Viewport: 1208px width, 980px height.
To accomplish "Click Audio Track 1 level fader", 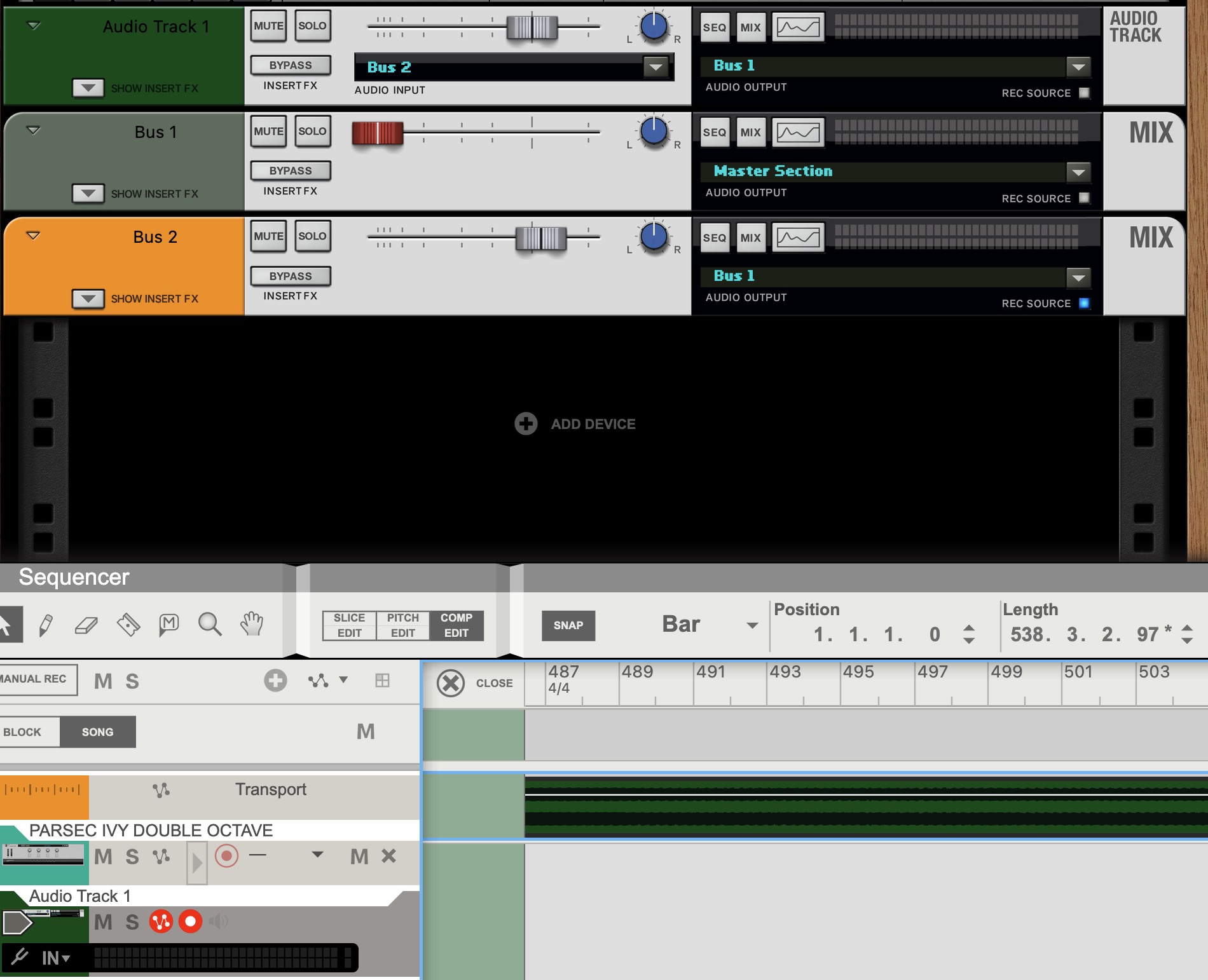I will tap(532, 27).
